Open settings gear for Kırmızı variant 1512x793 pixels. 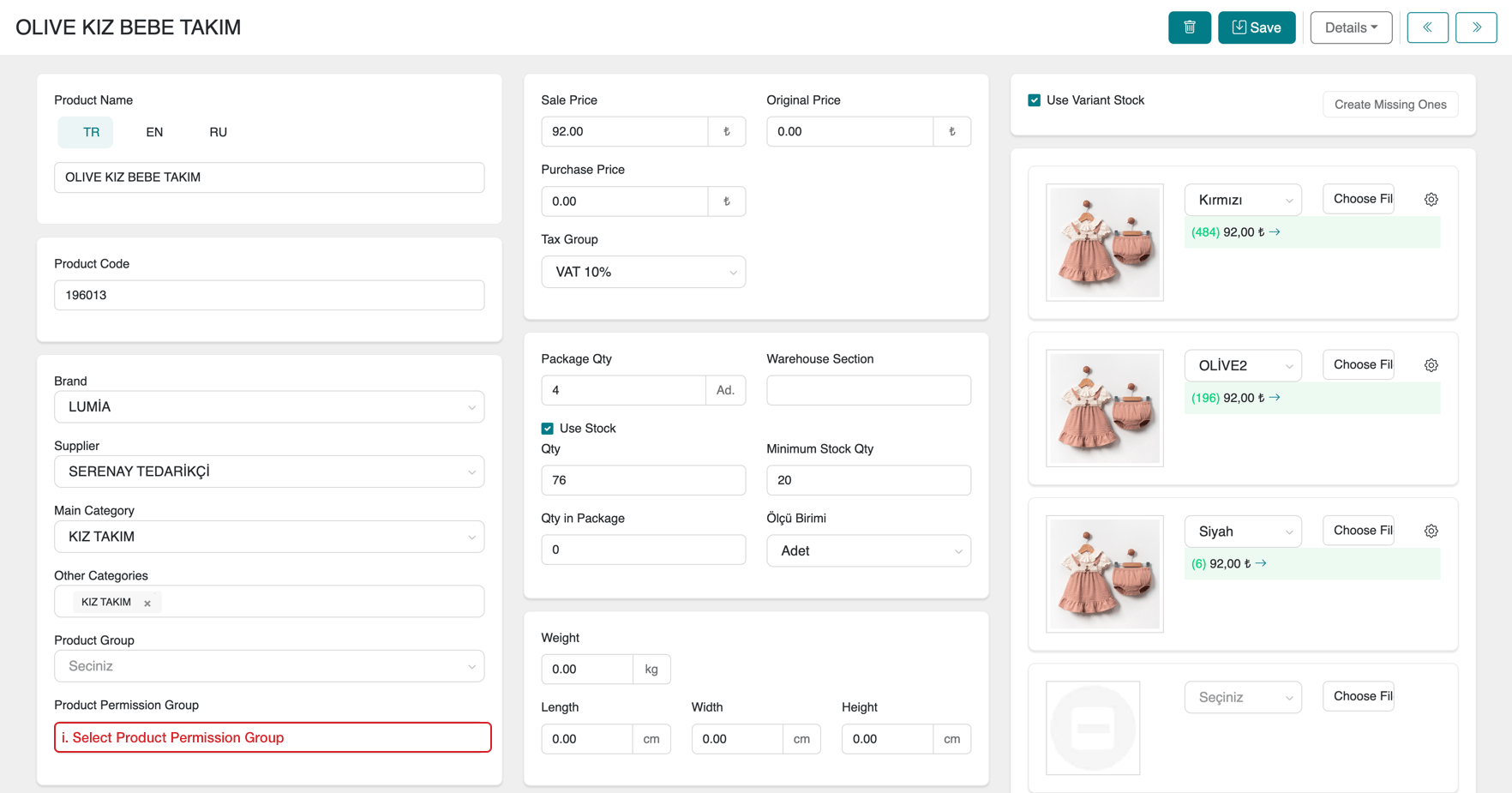(1431, 200)
